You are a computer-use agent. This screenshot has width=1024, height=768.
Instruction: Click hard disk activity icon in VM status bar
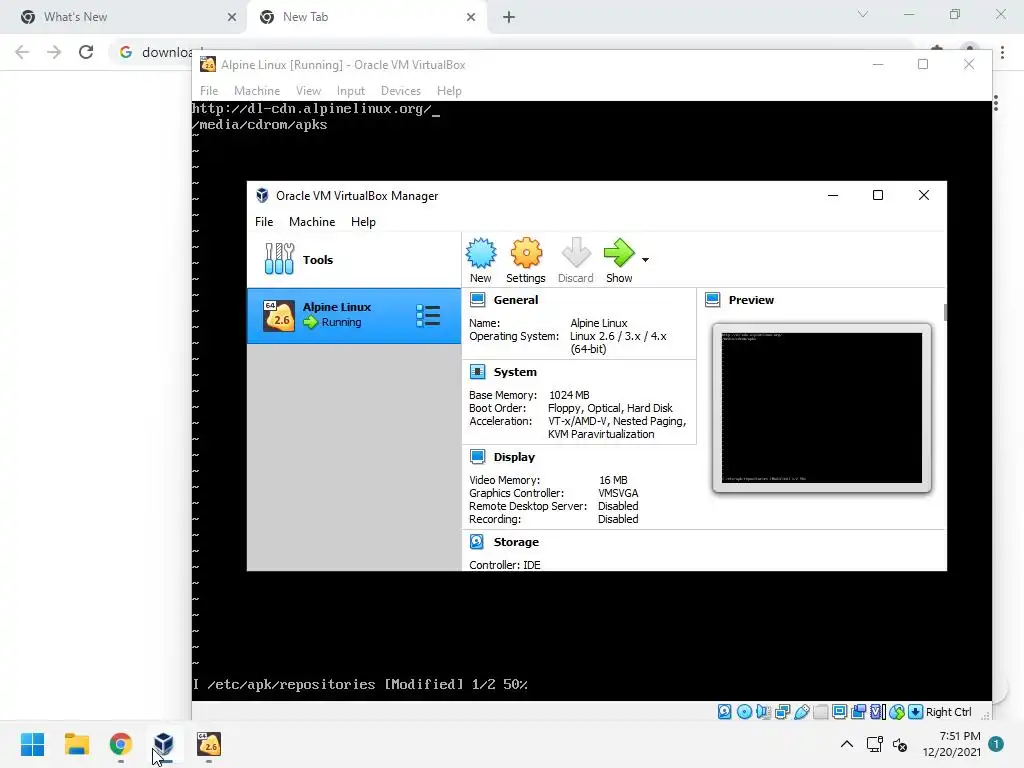click(x=724, y=712)
